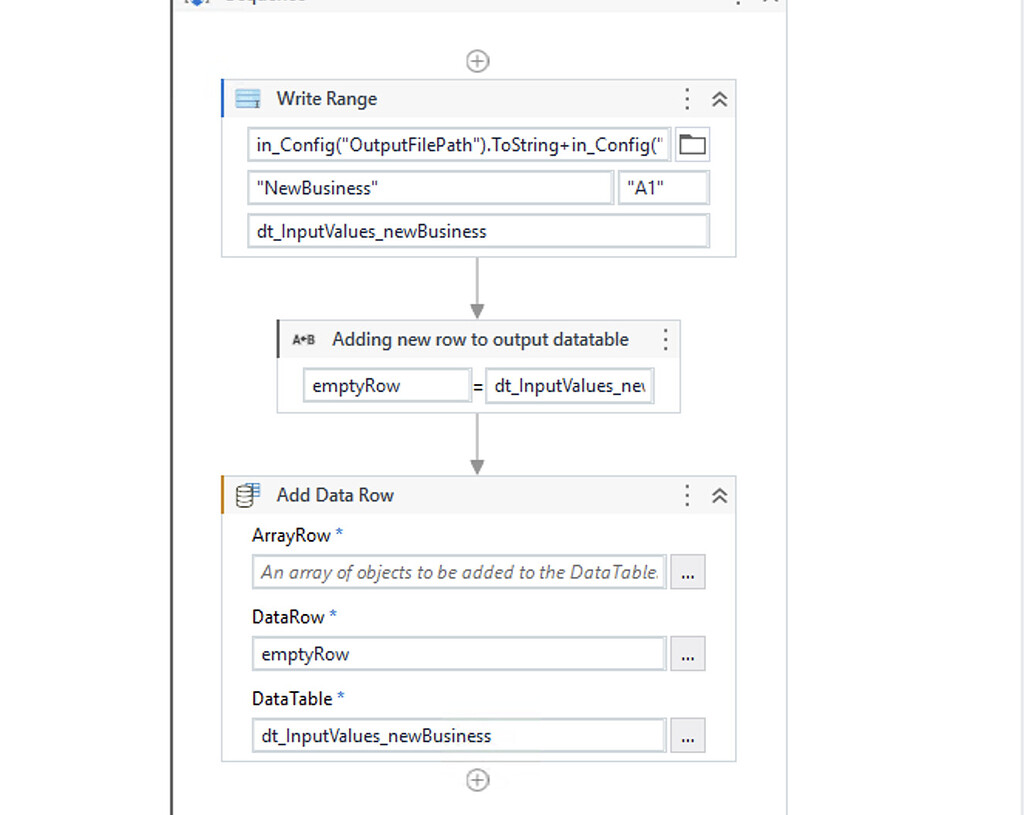Click the sheet name NewBusiness field
This screenshot has height=815, width=1024.
click(430, 187)
